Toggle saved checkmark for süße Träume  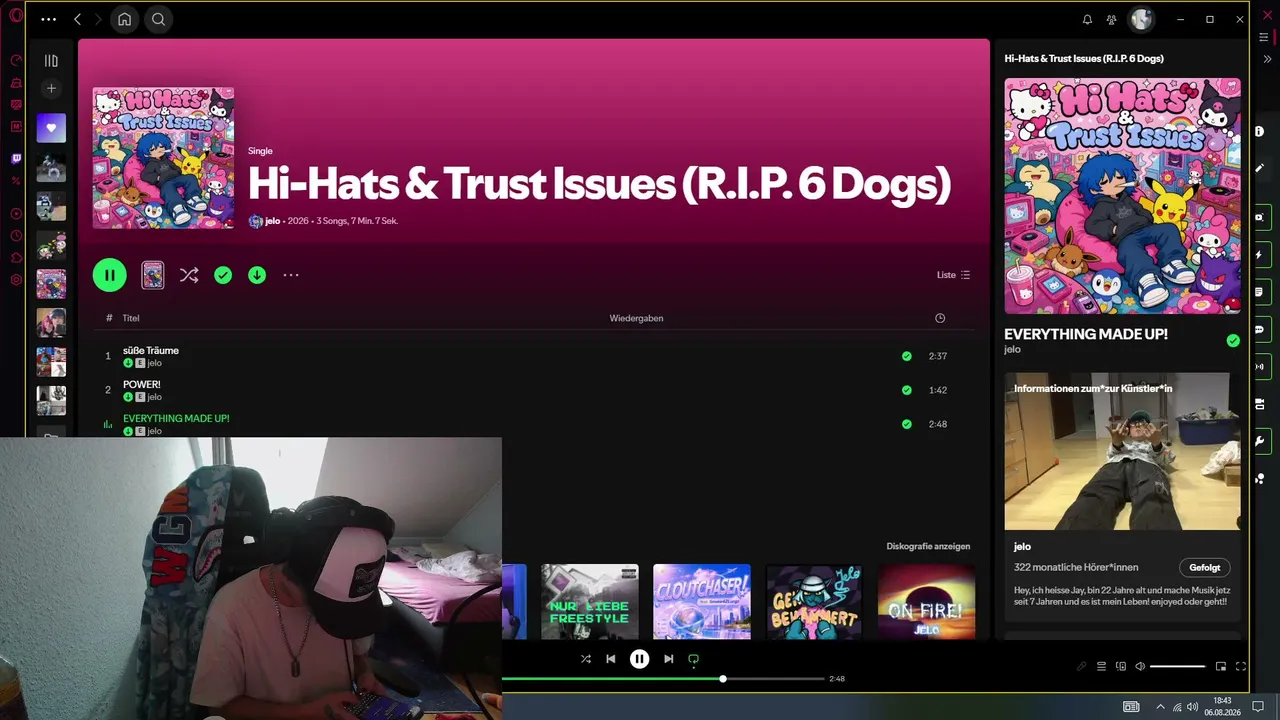(906, 356)
